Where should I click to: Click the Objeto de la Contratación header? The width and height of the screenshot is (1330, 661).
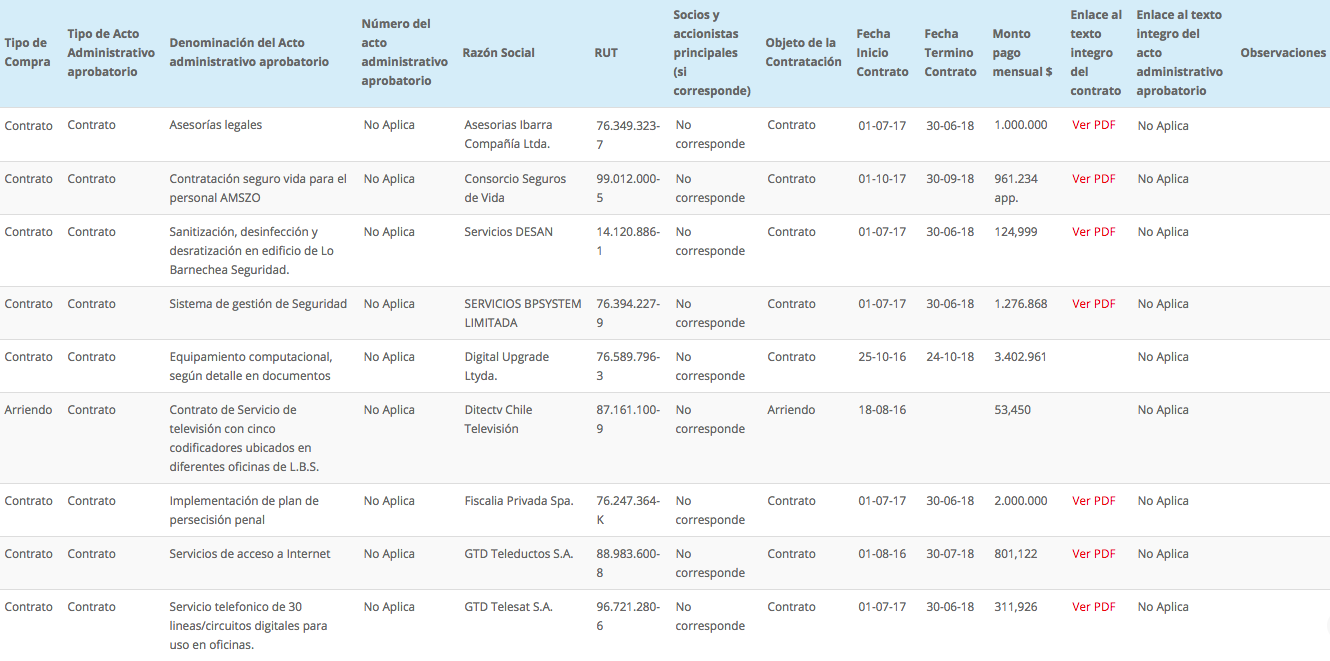pos(803,52)
